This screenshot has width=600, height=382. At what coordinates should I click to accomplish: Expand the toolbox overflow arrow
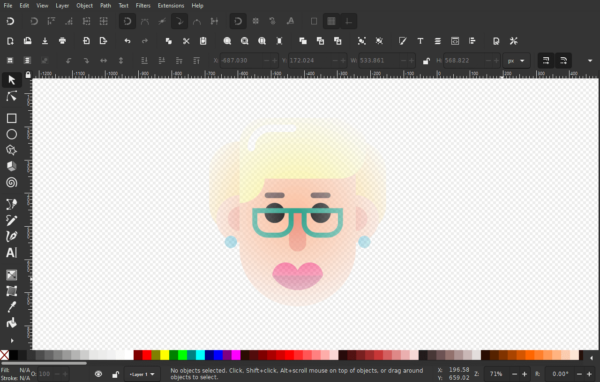[12, 341]
